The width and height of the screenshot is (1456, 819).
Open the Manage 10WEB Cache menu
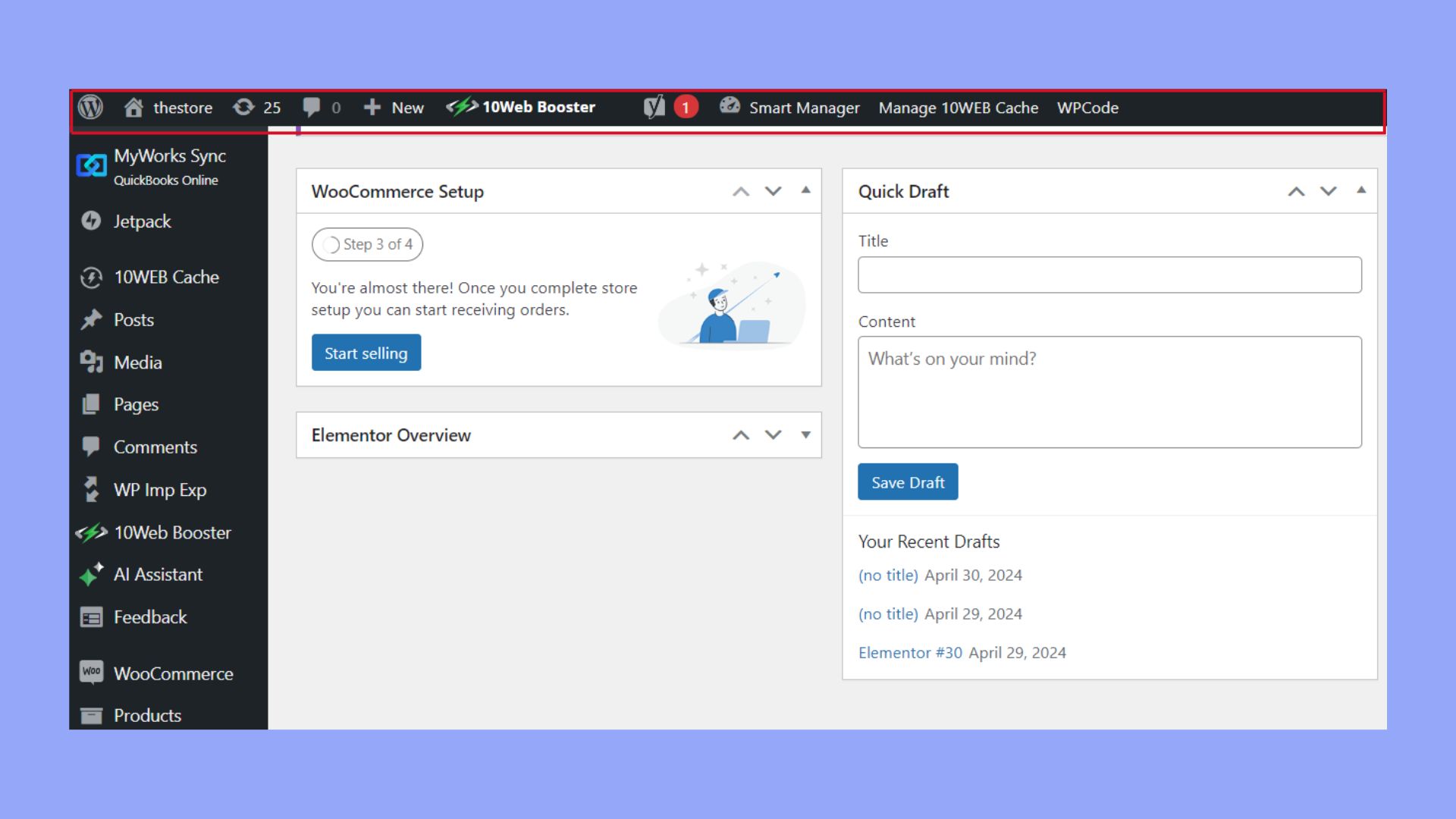pos(958,108)
